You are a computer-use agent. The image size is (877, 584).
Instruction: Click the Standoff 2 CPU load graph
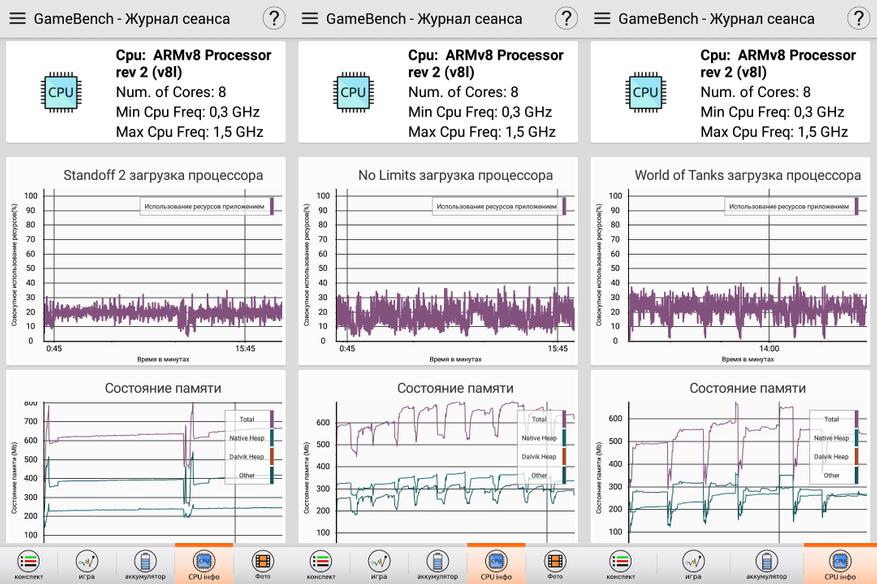[163, 265]
